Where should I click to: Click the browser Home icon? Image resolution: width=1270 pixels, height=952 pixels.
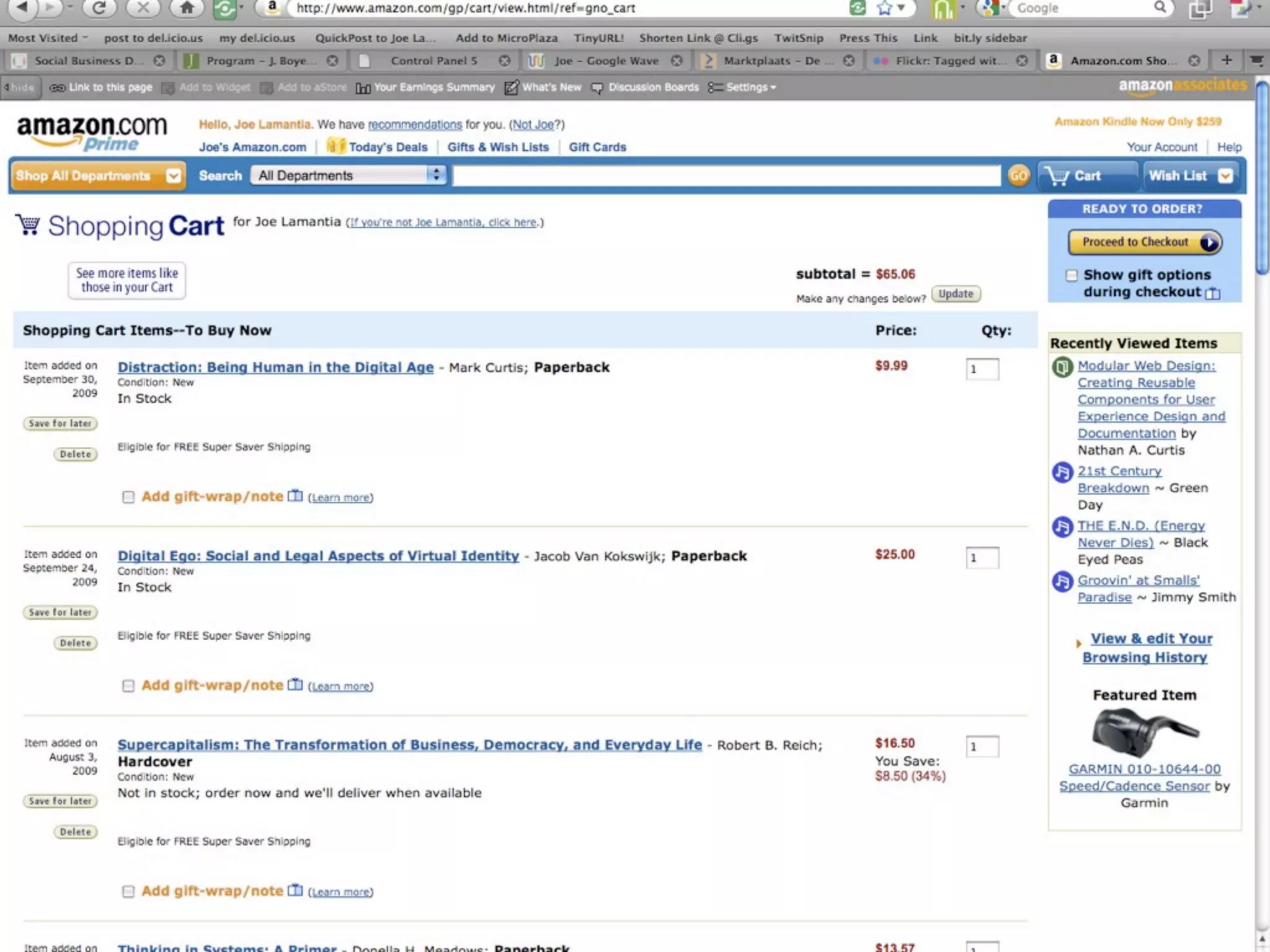click(187, 8)
